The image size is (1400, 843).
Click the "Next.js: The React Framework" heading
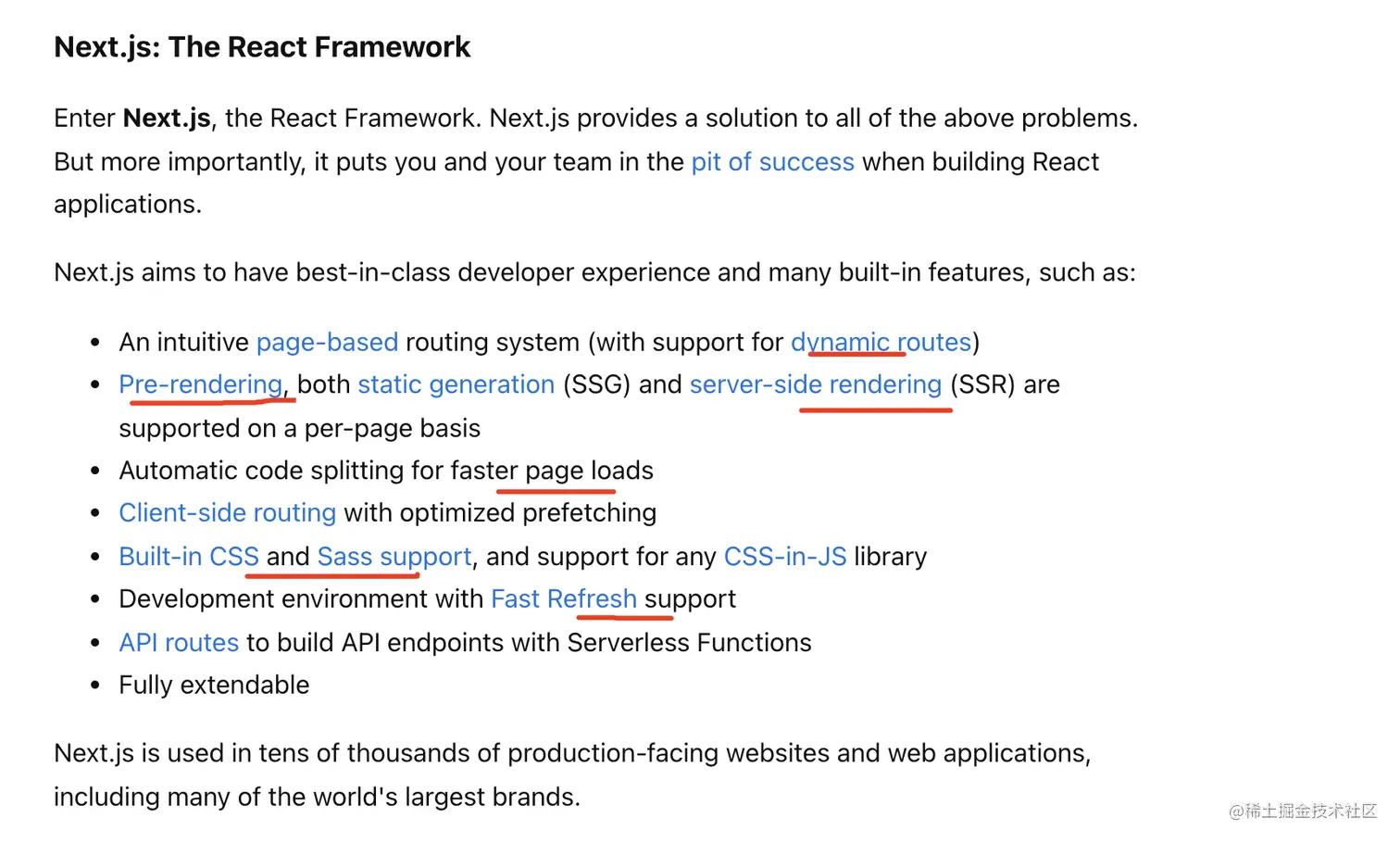[262, 47]
